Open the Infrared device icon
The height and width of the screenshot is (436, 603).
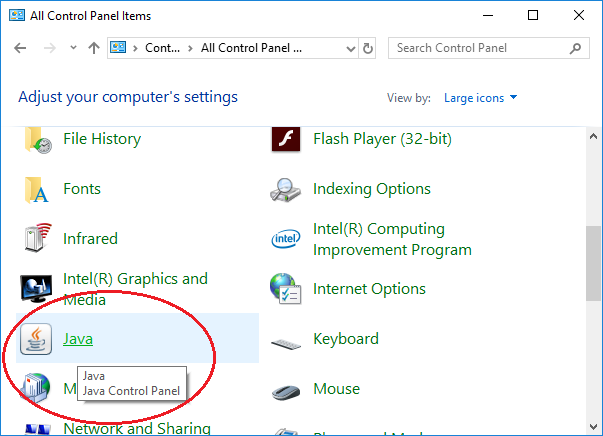click(x=38, y=238)
